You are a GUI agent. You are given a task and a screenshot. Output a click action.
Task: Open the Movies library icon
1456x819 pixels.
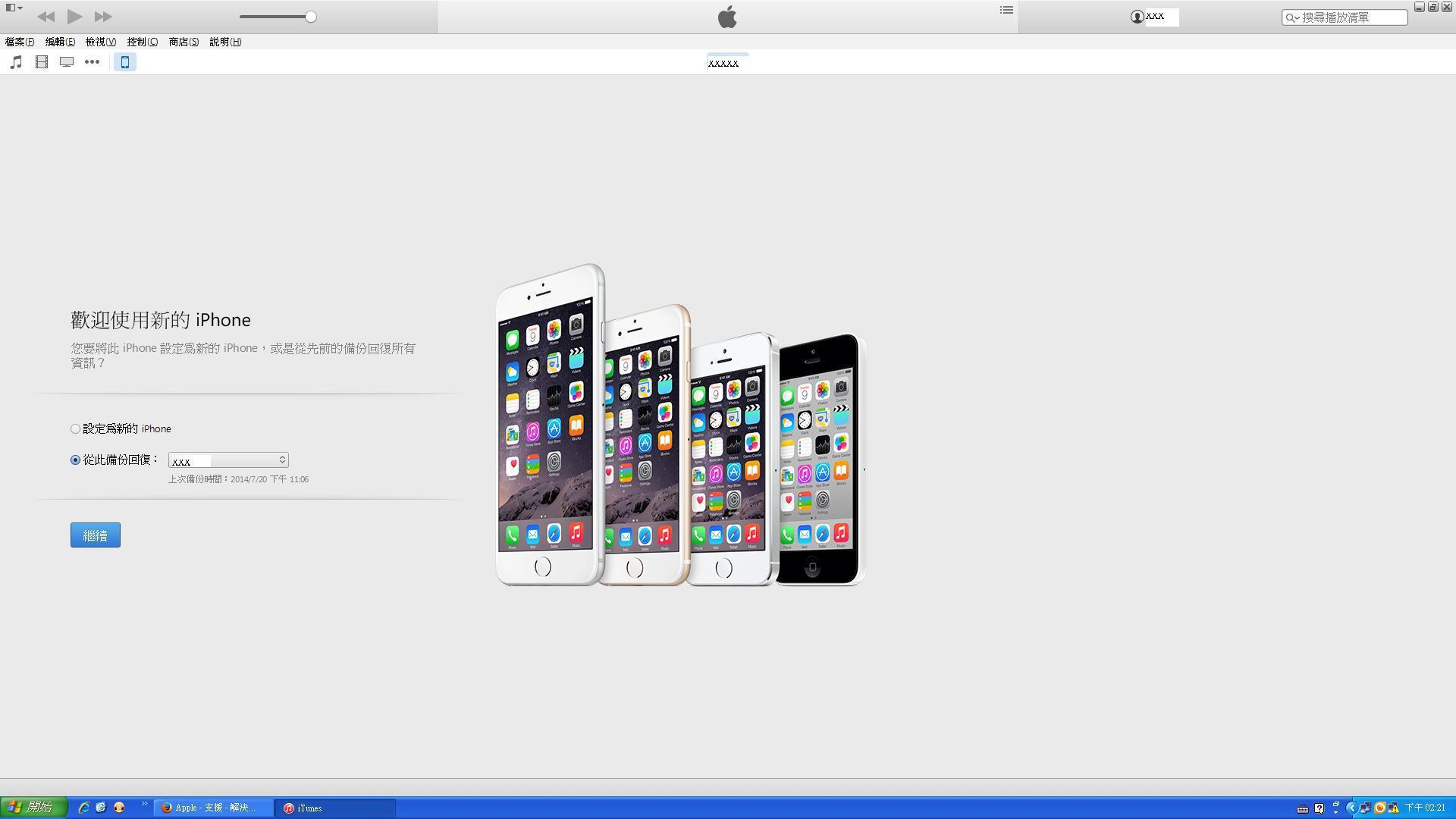42,62
